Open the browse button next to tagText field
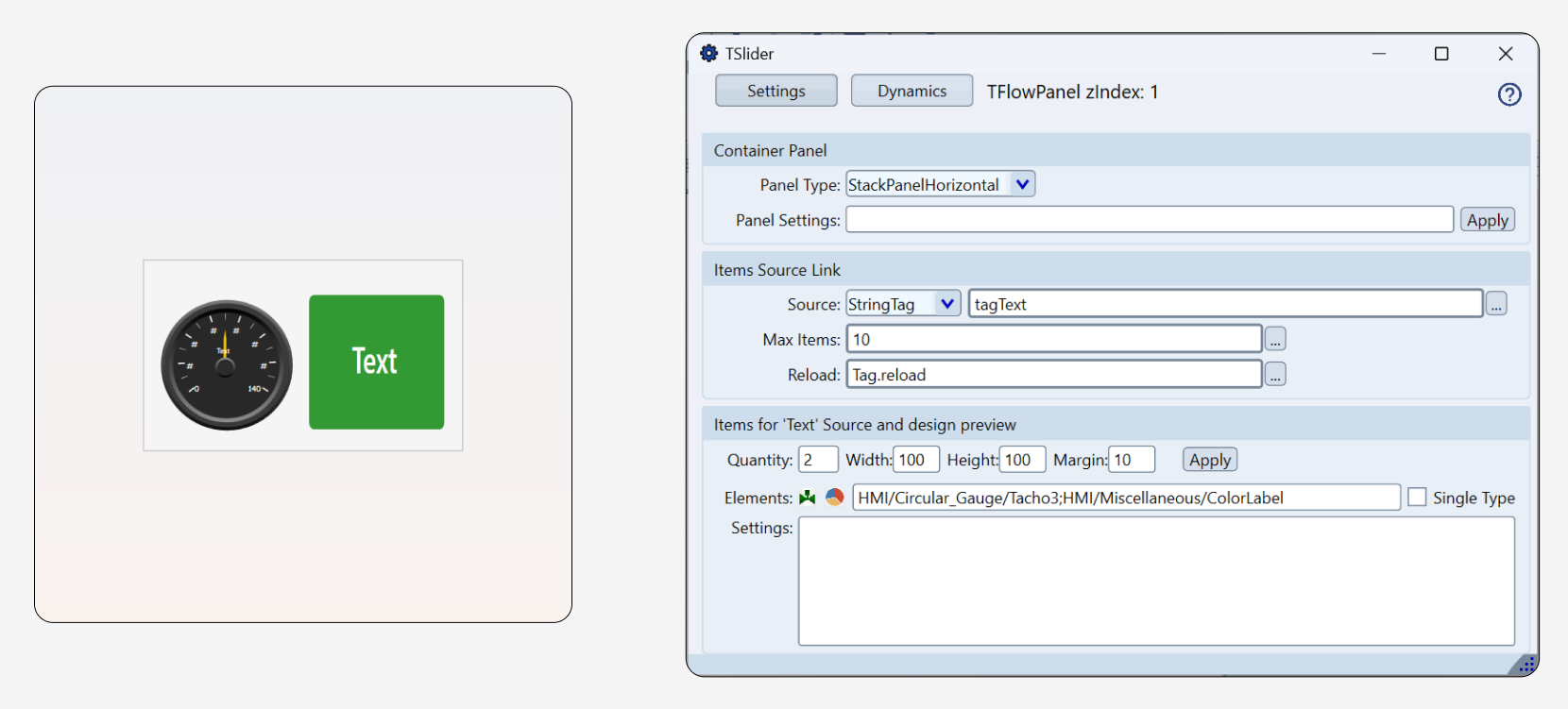The height and width of the screenshot is (709, 1568). tap(1496, 304)
